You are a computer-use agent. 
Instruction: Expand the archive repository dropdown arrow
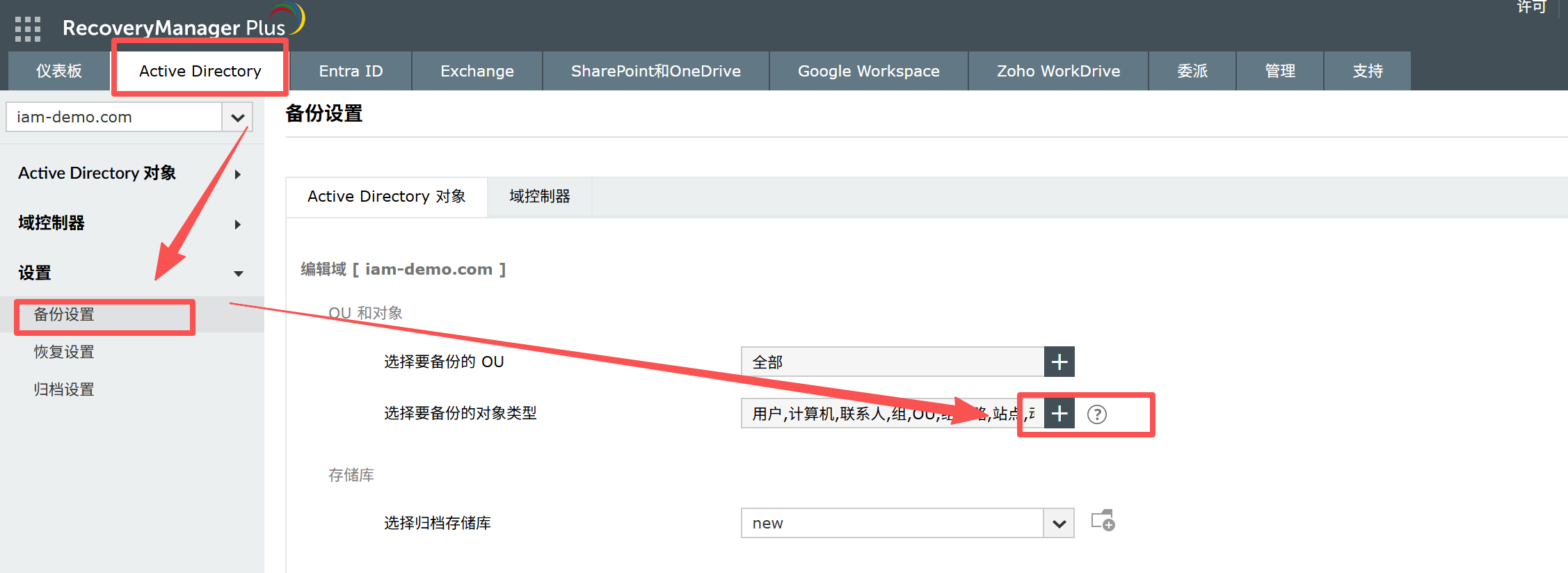pos(1059,524)
